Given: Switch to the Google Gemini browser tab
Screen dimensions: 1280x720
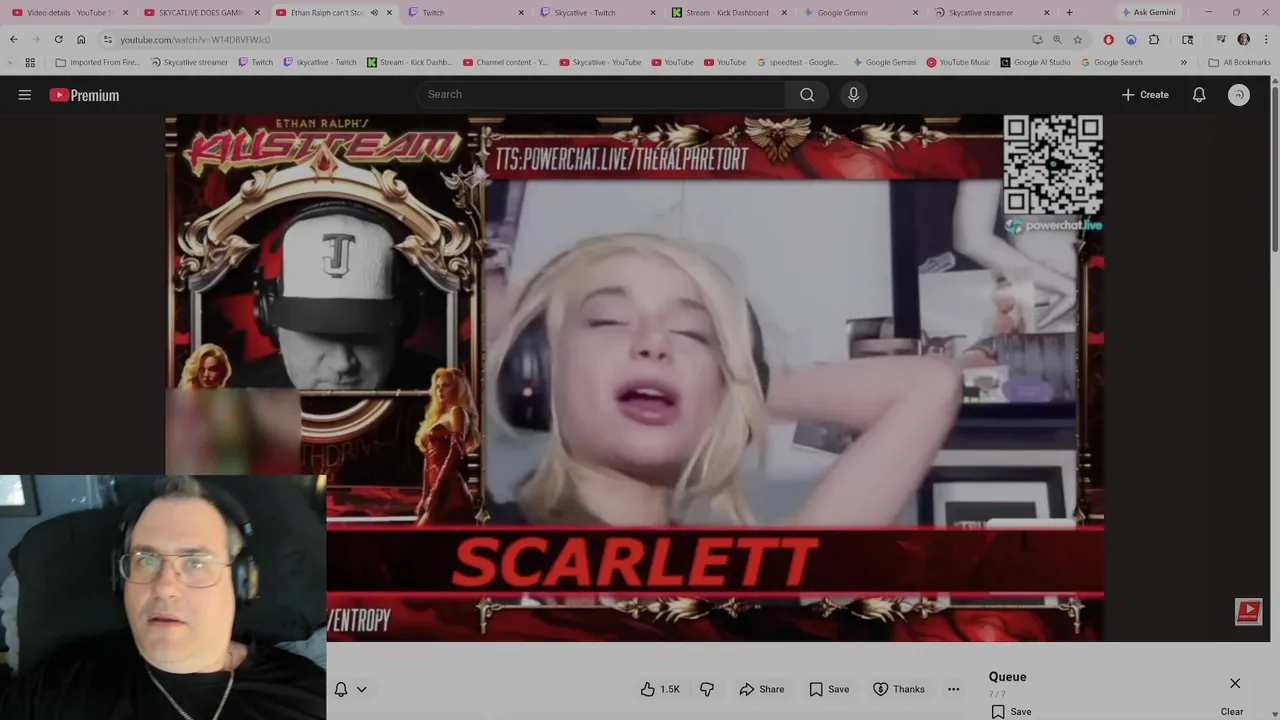Looking at the screenshot, I should (x=862, y=13).
